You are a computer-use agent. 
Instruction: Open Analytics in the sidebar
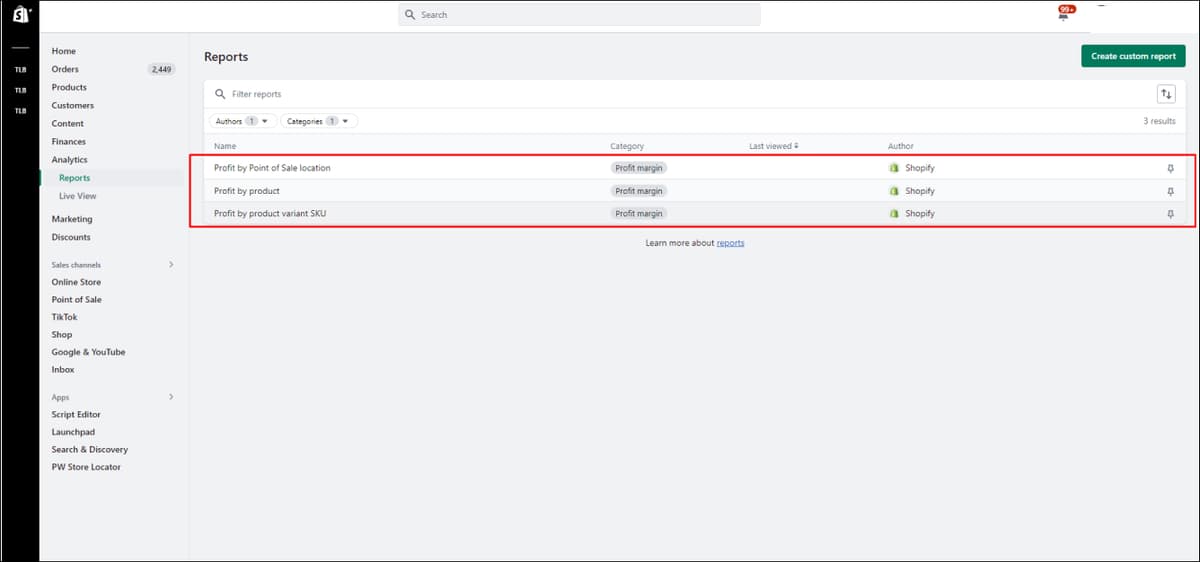(x=70, y=159)
